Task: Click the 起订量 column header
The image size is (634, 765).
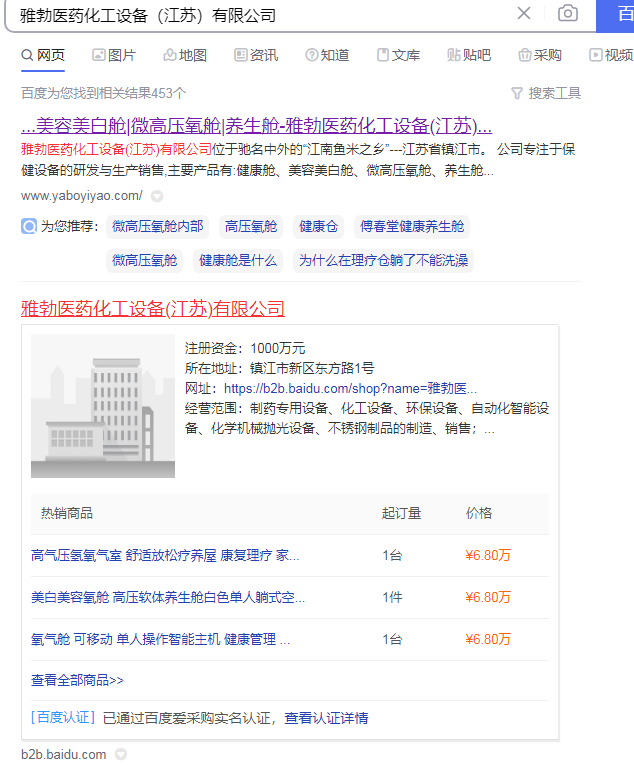Action: (401, 513)
